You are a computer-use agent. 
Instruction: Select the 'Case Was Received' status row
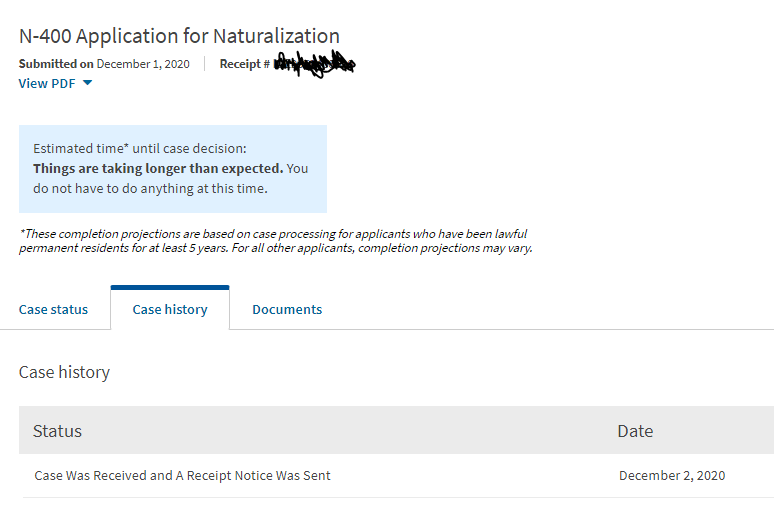[x=182, y=475]
